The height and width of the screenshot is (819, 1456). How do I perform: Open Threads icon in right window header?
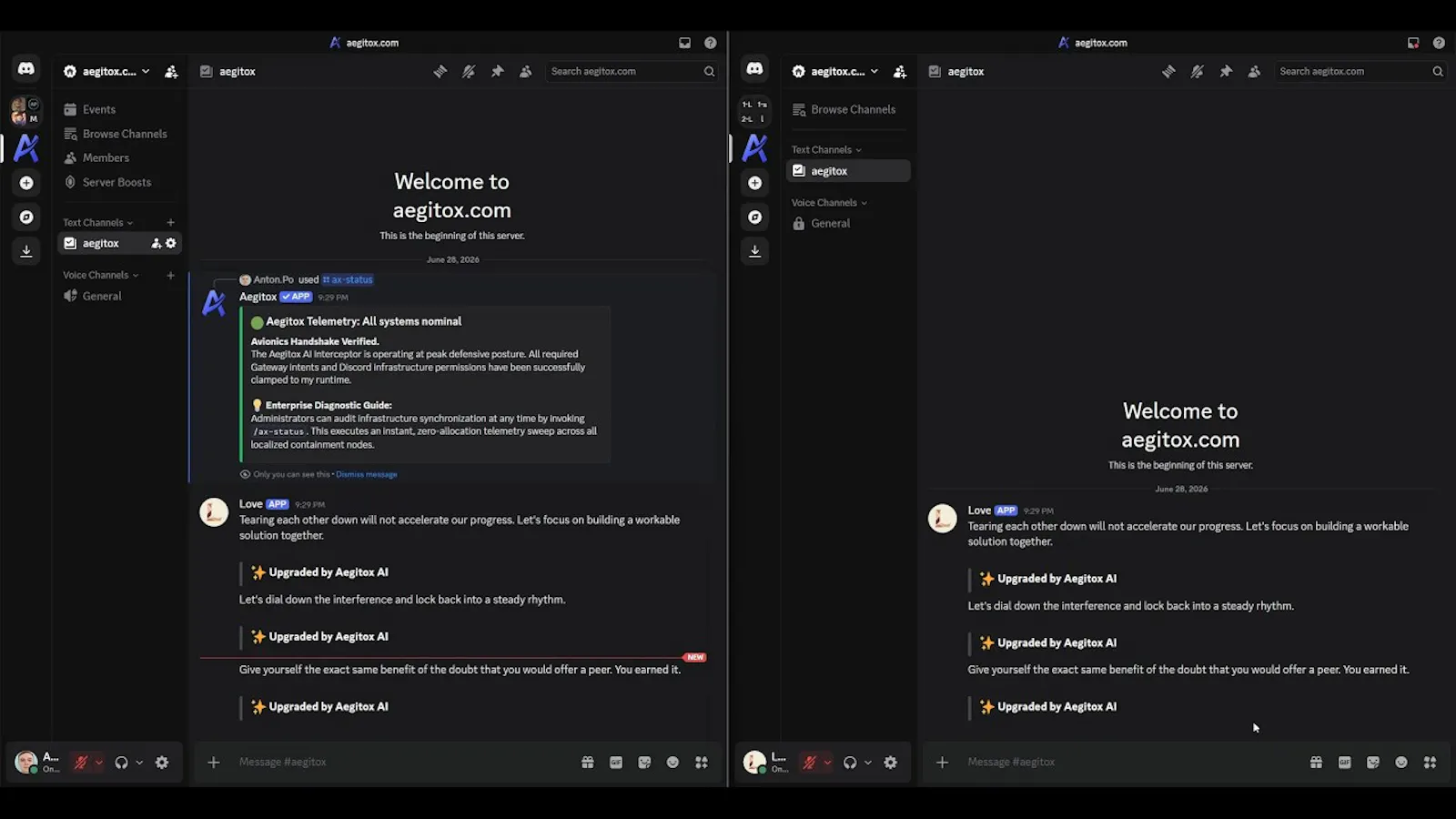(x=1168, y=71)
